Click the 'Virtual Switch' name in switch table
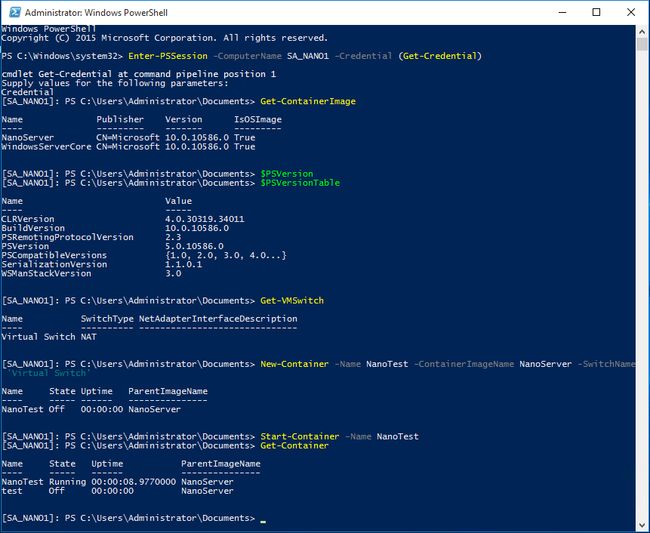This screenshot has width=650, height=533. 39,337
